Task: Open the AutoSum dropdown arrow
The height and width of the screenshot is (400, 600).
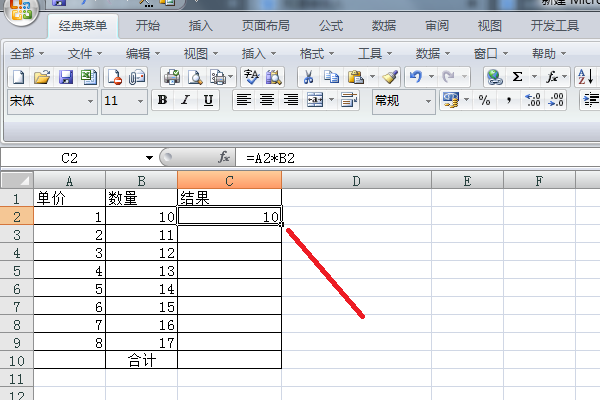Action: 534,77
